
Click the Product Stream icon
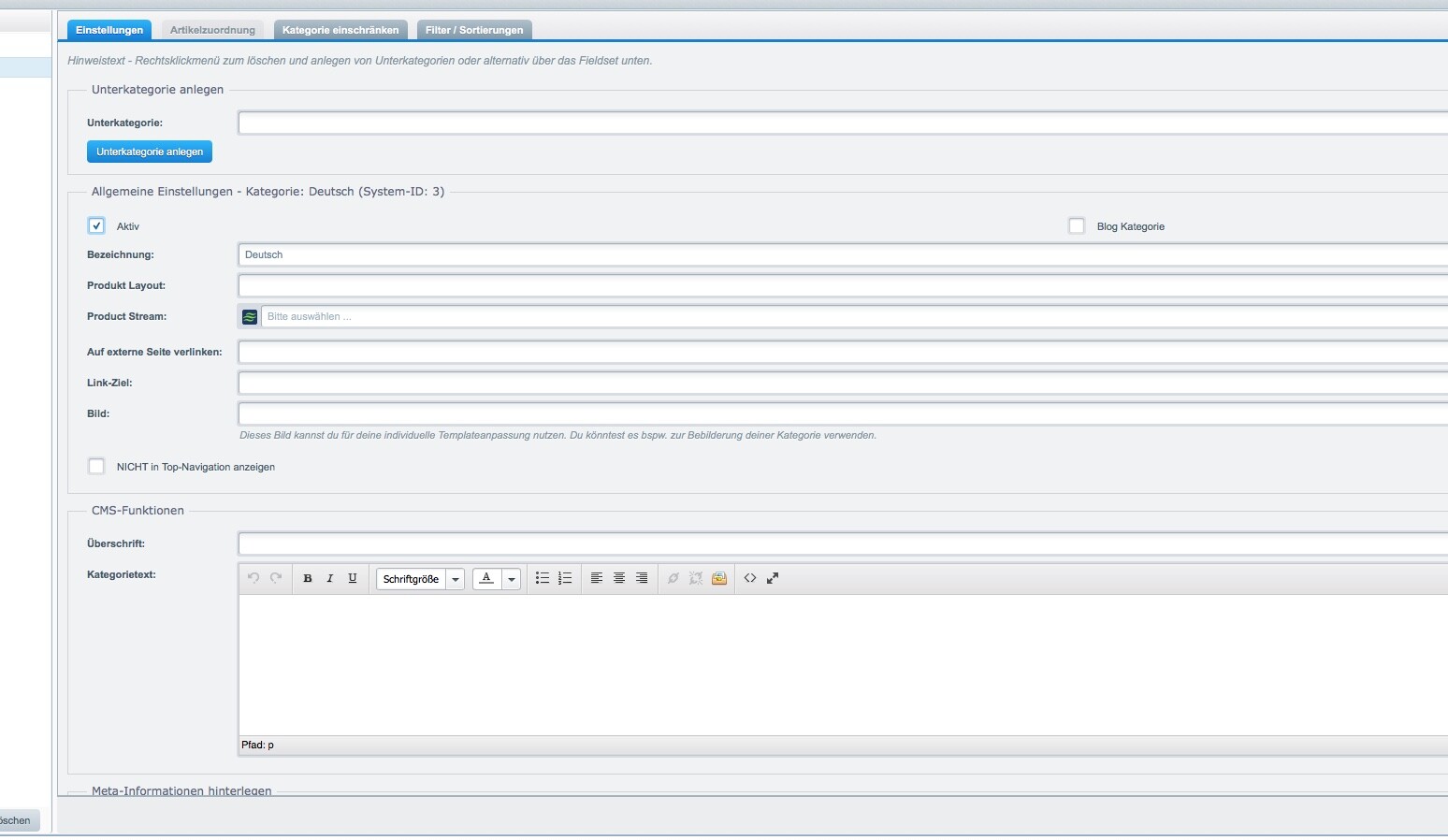[250, 317]
